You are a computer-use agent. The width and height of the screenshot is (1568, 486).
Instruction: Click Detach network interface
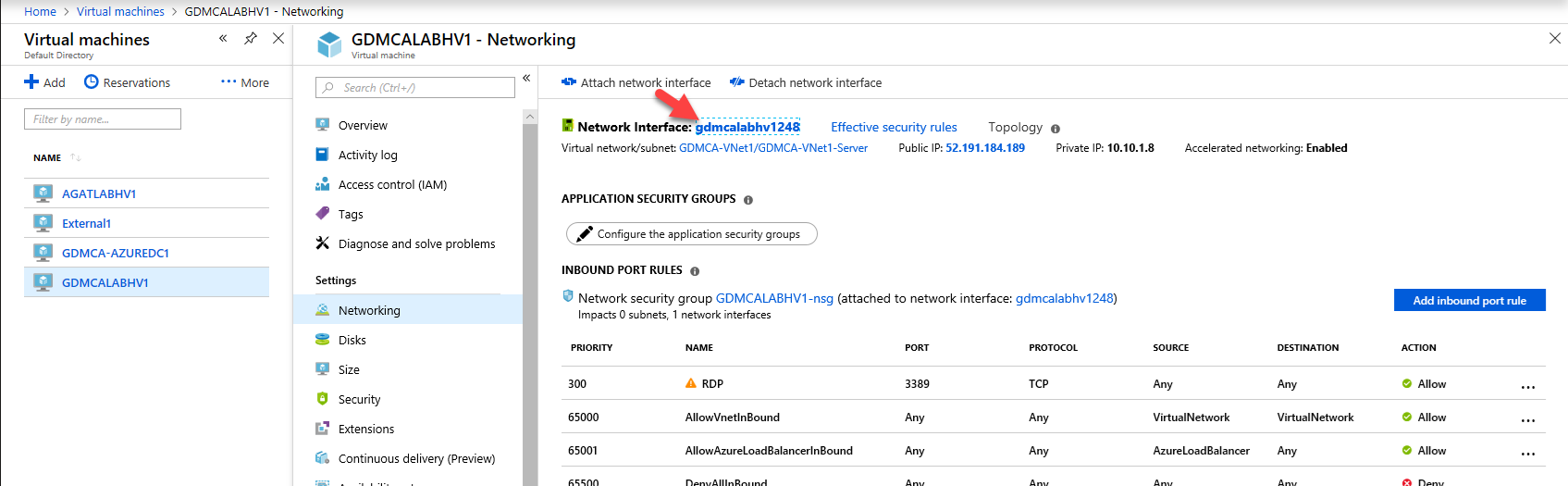click(x=806, y=82)
